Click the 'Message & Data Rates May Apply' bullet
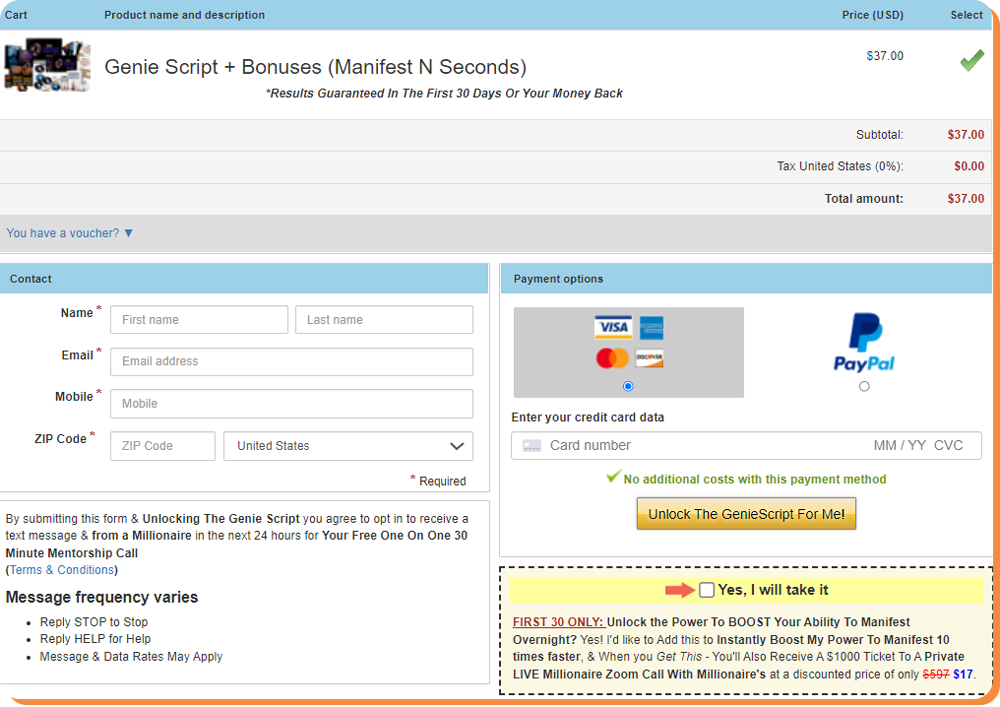 click(131, 657)
